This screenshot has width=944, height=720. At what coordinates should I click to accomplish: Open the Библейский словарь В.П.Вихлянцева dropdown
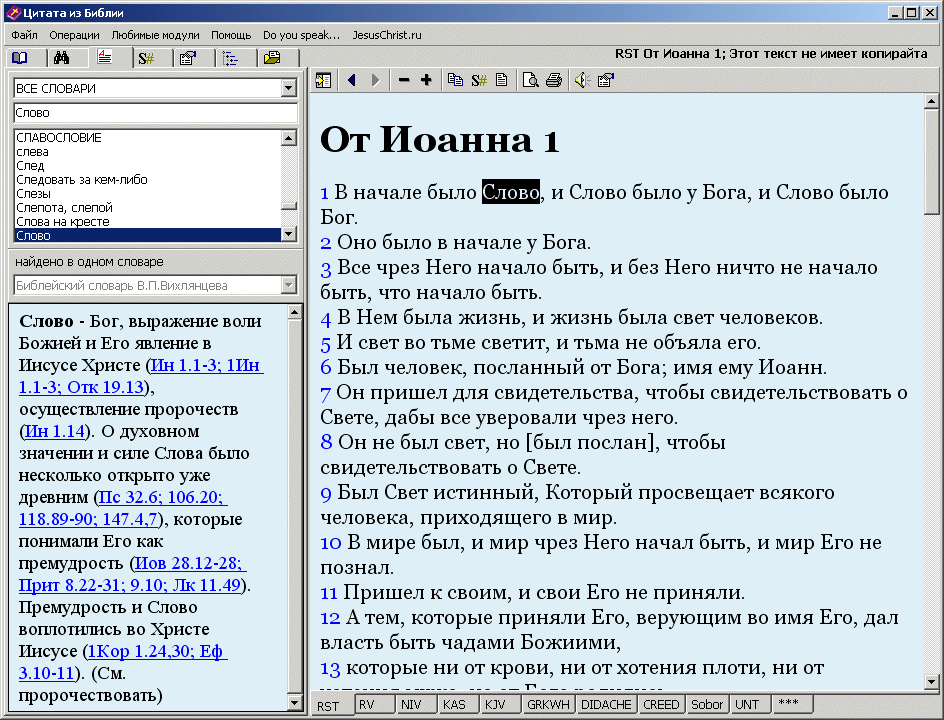[x=289, y=286]
